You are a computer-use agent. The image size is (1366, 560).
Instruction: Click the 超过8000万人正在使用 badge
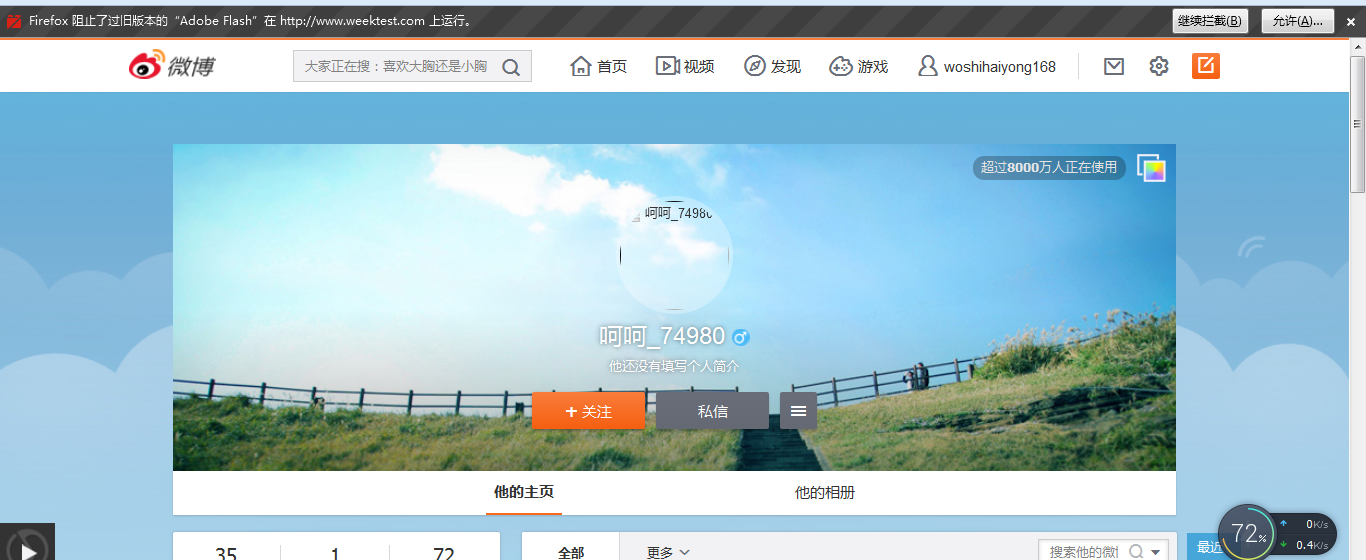1049,168
